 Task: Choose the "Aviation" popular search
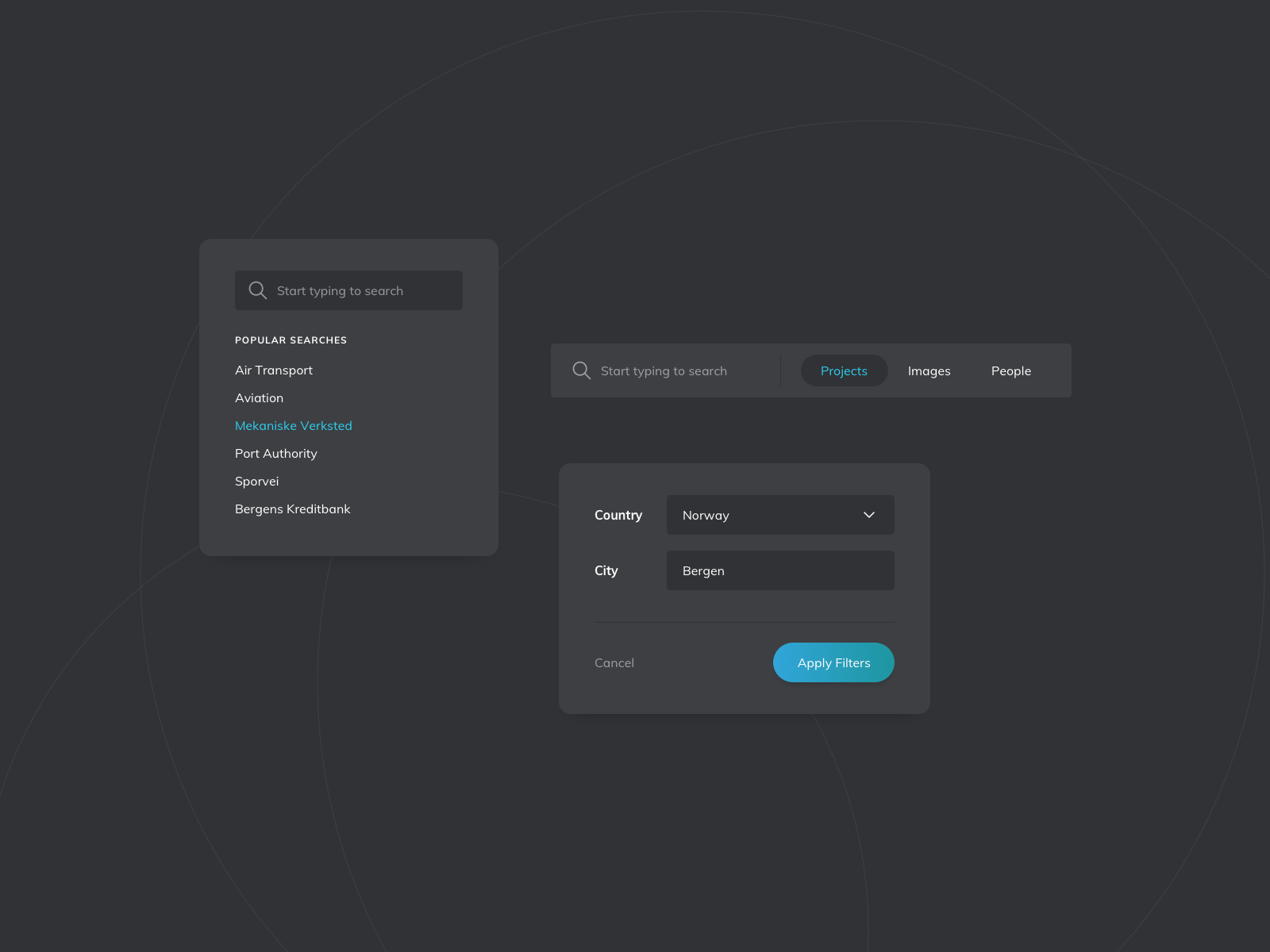click(x=259, y=397)
